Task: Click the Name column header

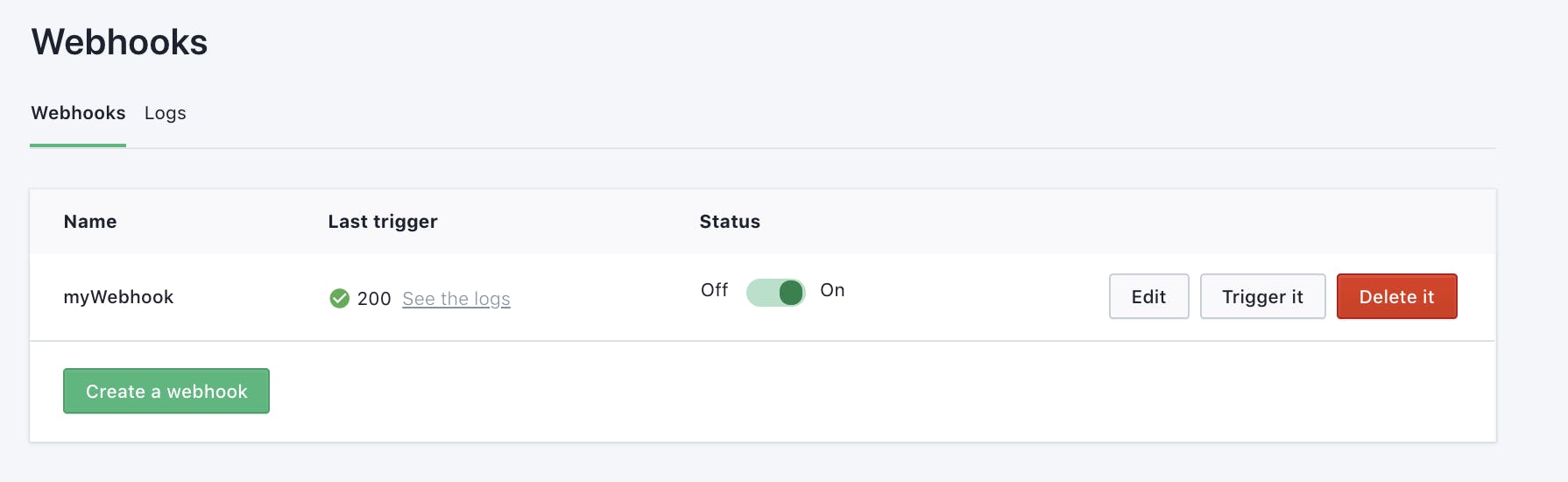Action: pos(90,222)
